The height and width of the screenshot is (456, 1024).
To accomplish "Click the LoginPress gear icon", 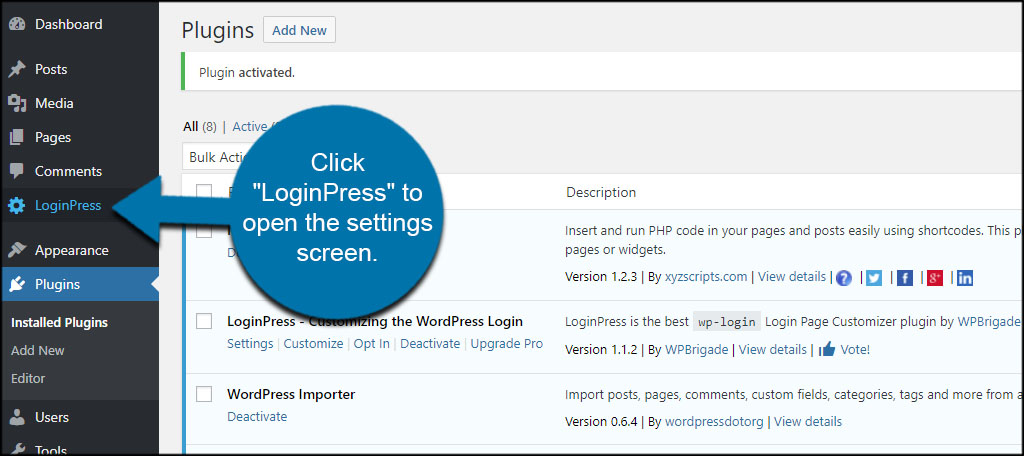I will point(17,206).
